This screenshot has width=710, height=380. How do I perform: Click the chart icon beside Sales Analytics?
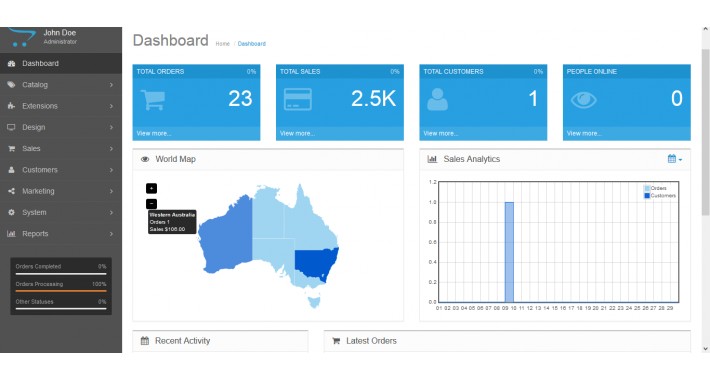click(x=432, y=159)
